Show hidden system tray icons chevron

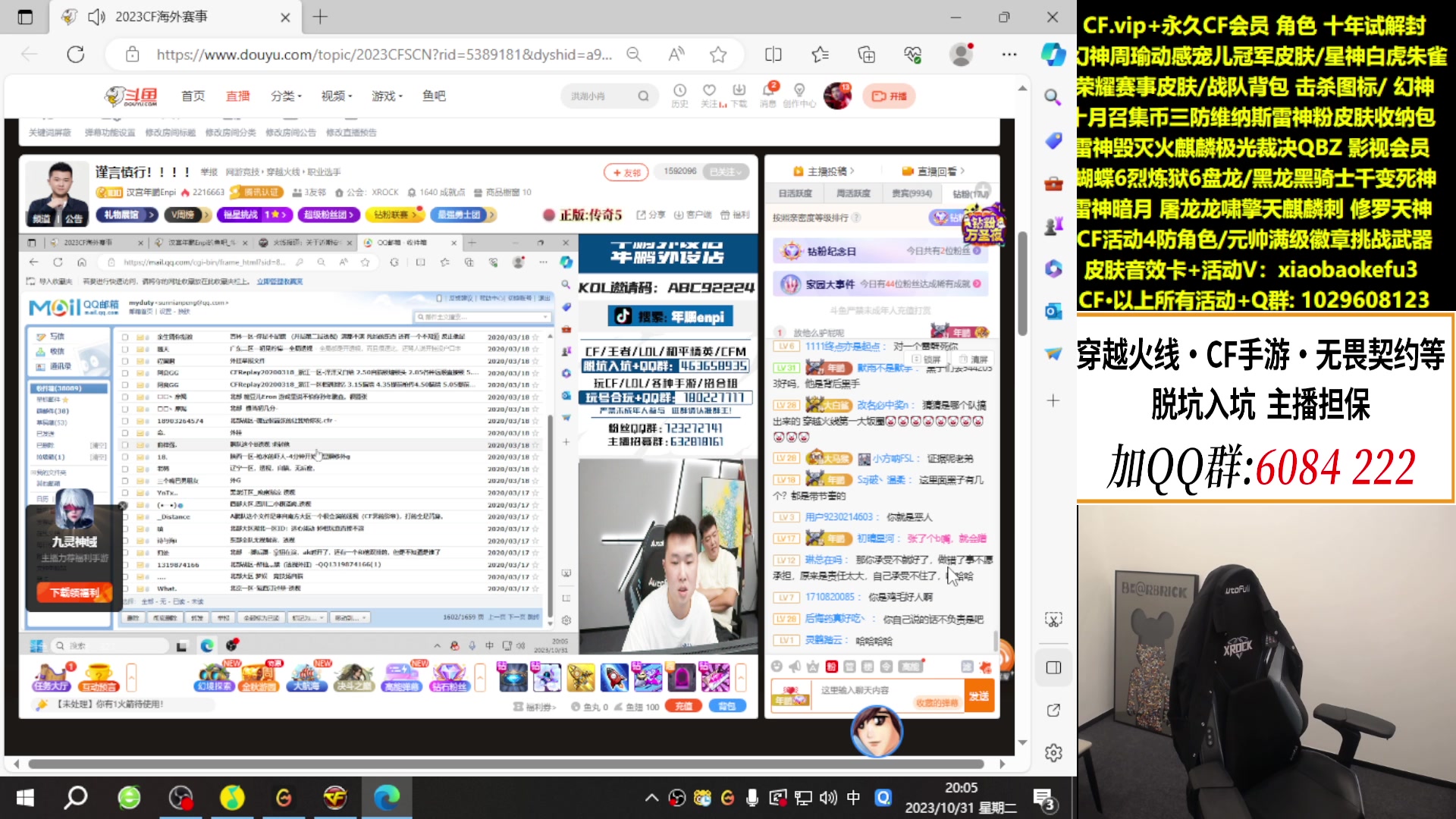(651, 798)
